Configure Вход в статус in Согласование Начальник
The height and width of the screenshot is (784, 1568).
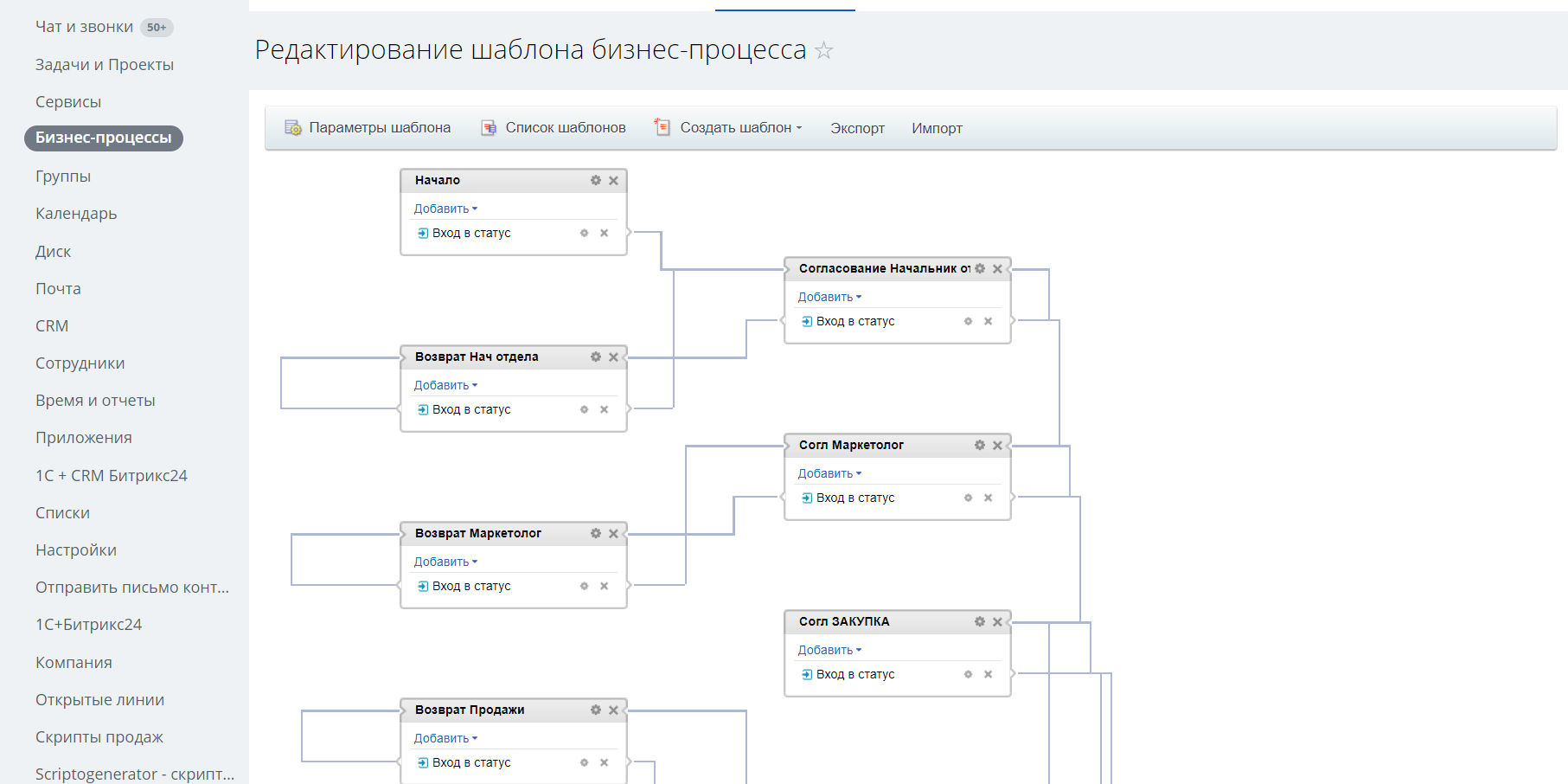[968, 321]
